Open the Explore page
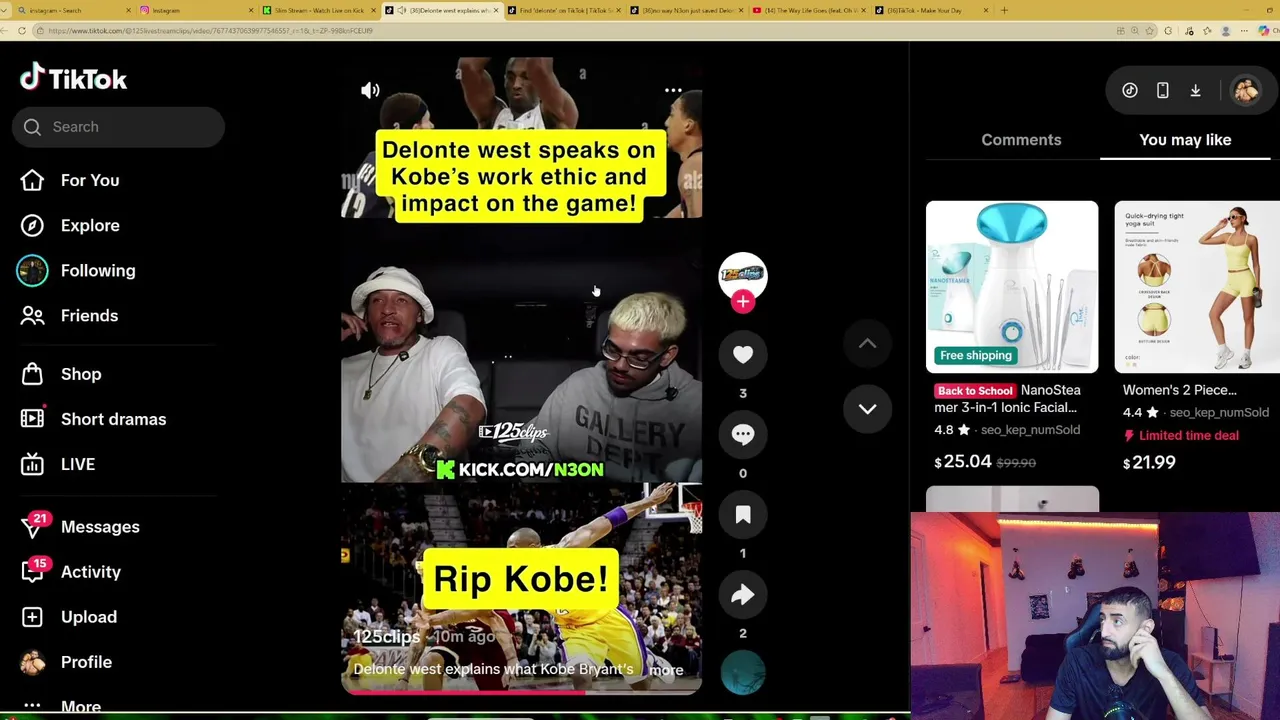The image size is (1280, 720). coord(90,225)
